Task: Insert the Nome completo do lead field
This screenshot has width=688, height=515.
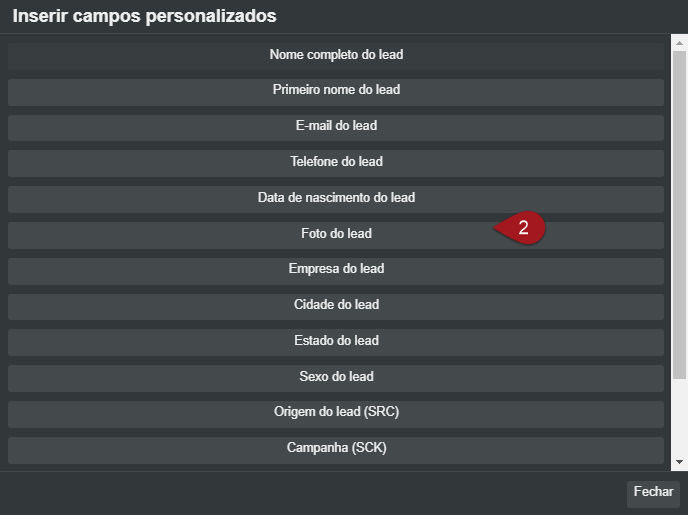Action: (336, 55)
